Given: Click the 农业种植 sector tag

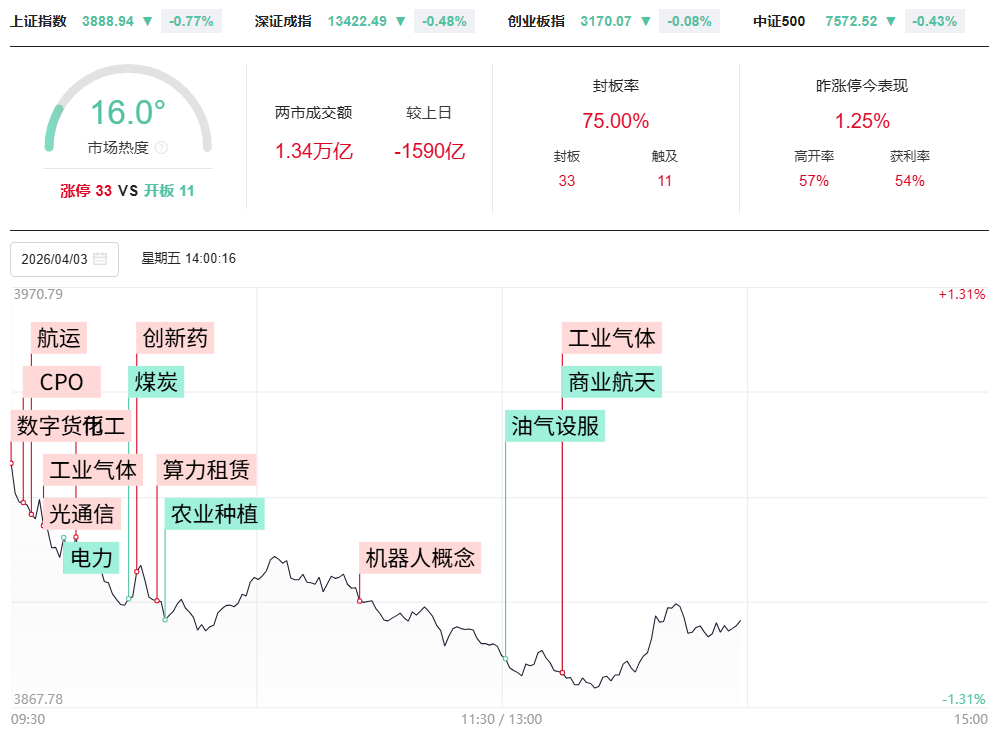Looking at the screenshot, I should click(214, 514).
